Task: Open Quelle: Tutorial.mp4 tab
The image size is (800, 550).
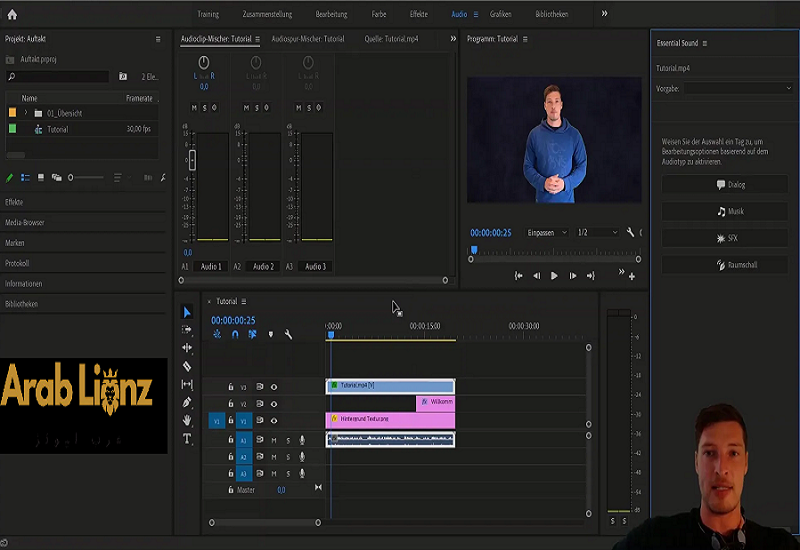Action: pyautogui.click(x=391, y=39)
